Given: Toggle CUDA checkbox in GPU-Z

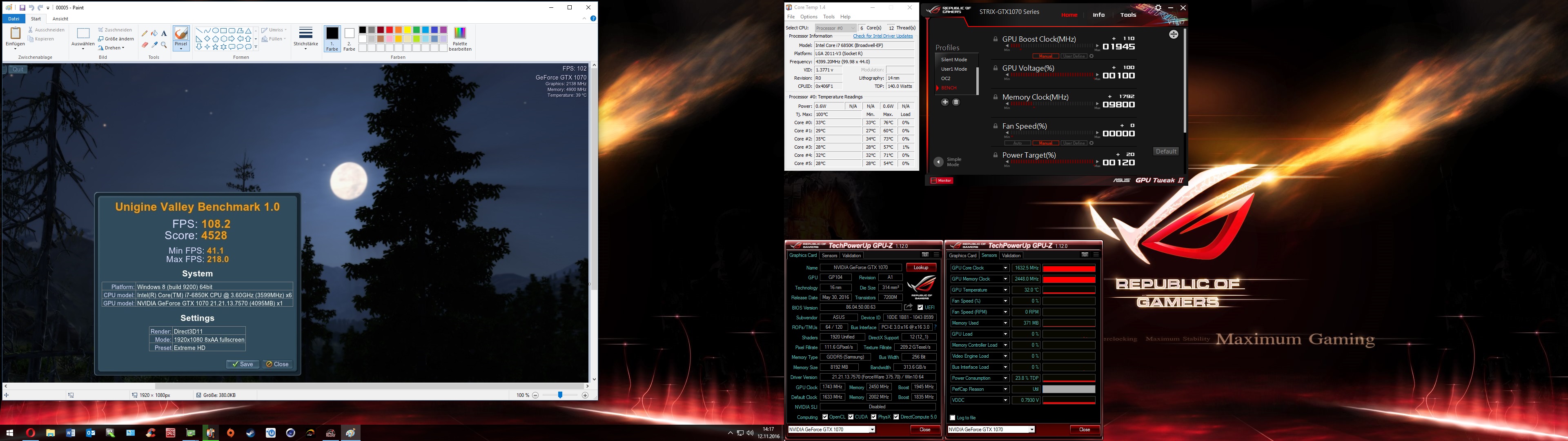Looking at the screenshot, I should tap(851, 417).
